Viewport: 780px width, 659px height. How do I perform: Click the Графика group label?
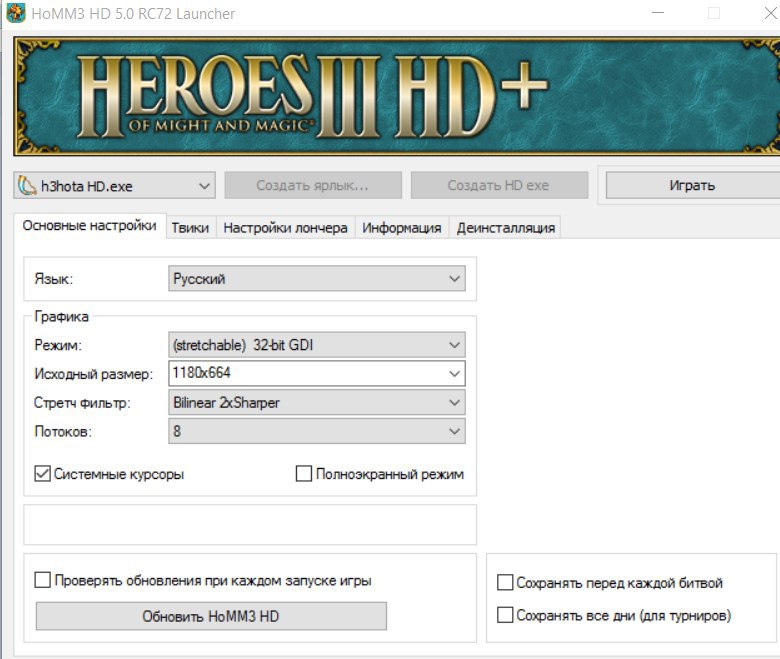[61, 317]
